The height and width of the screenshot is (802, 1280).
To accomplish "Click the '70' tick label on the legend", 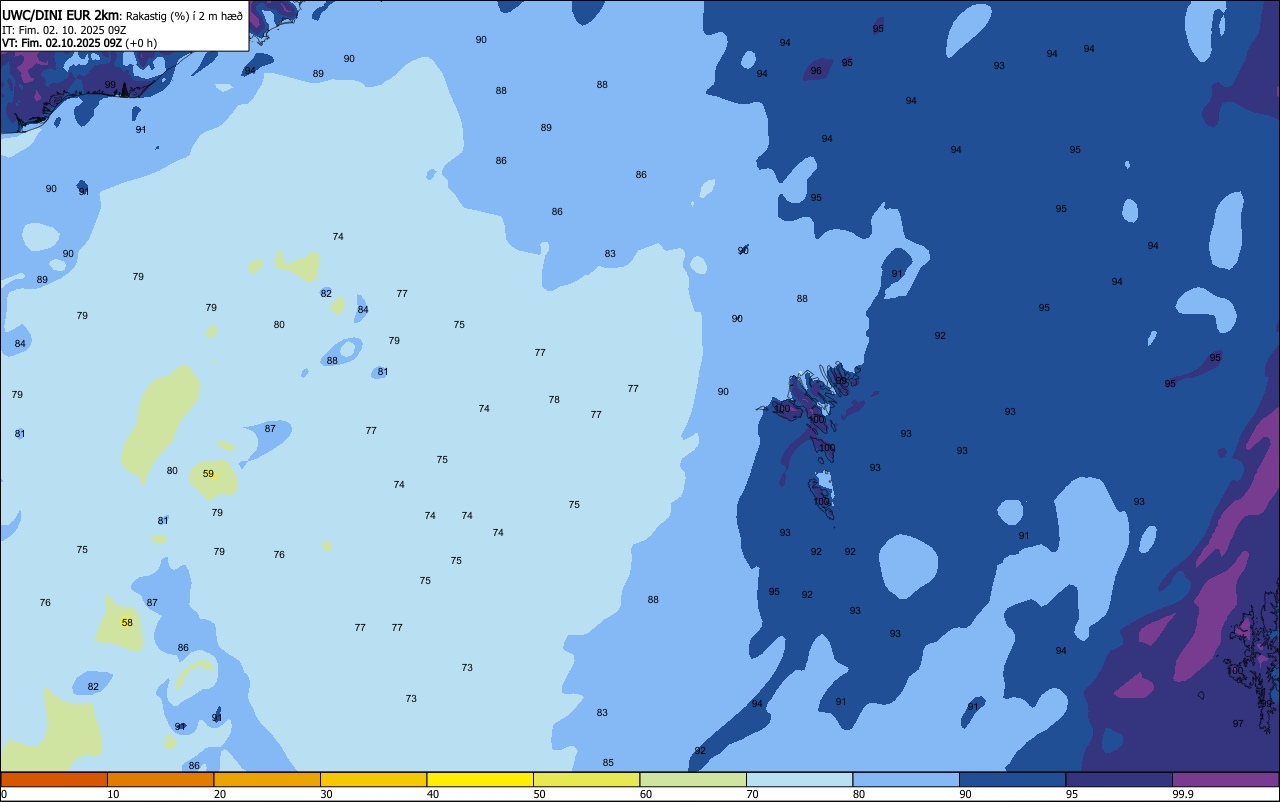I will pos(752,794).
